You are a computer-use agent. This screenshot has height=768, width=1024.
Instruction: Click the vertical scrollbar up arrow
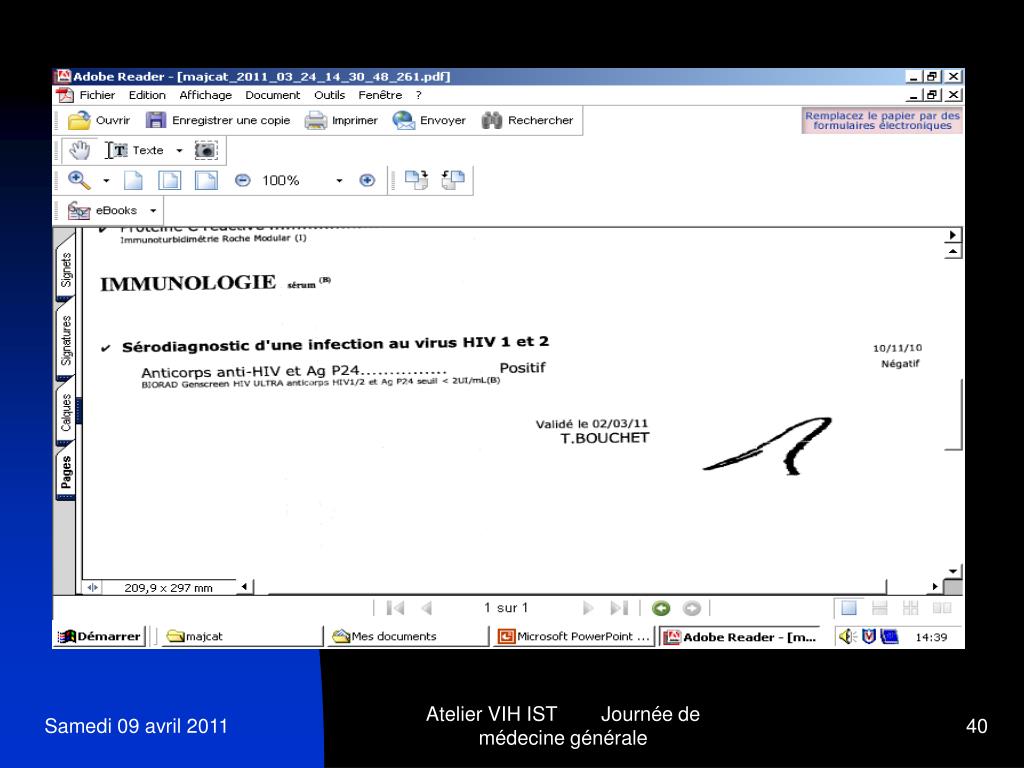coord(953,251)
